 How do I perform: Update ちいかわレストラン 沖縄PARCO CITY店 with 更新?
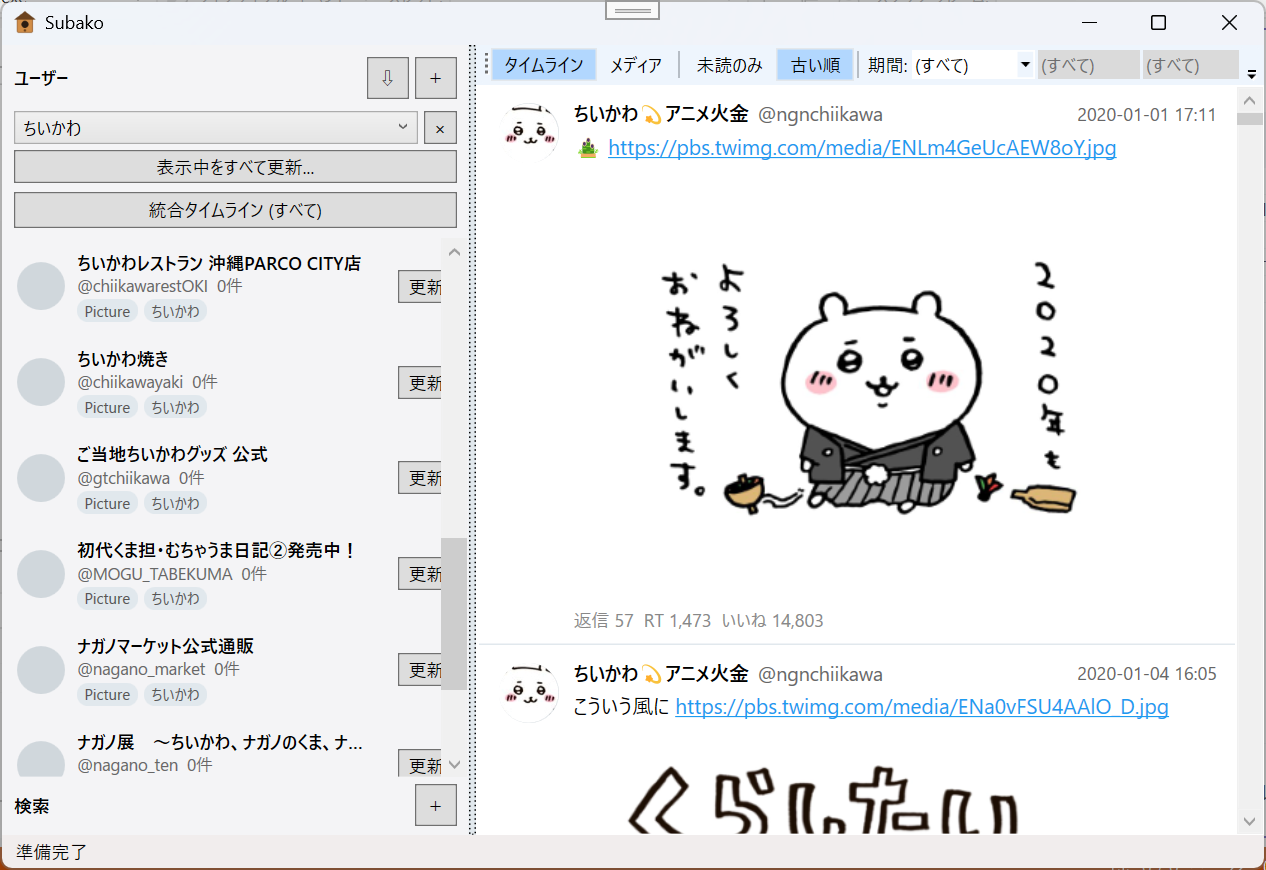(420, 287)
